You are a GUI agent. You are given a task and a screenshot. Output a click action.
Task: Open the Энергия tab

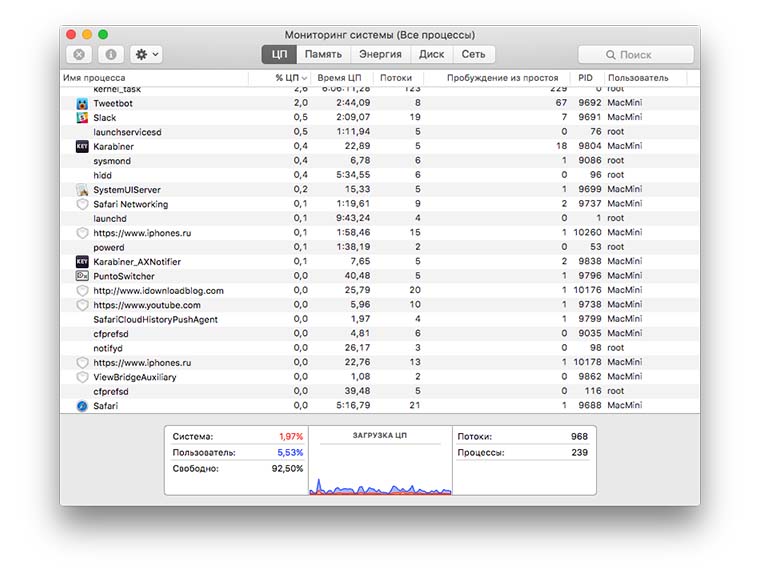[380, 55]
